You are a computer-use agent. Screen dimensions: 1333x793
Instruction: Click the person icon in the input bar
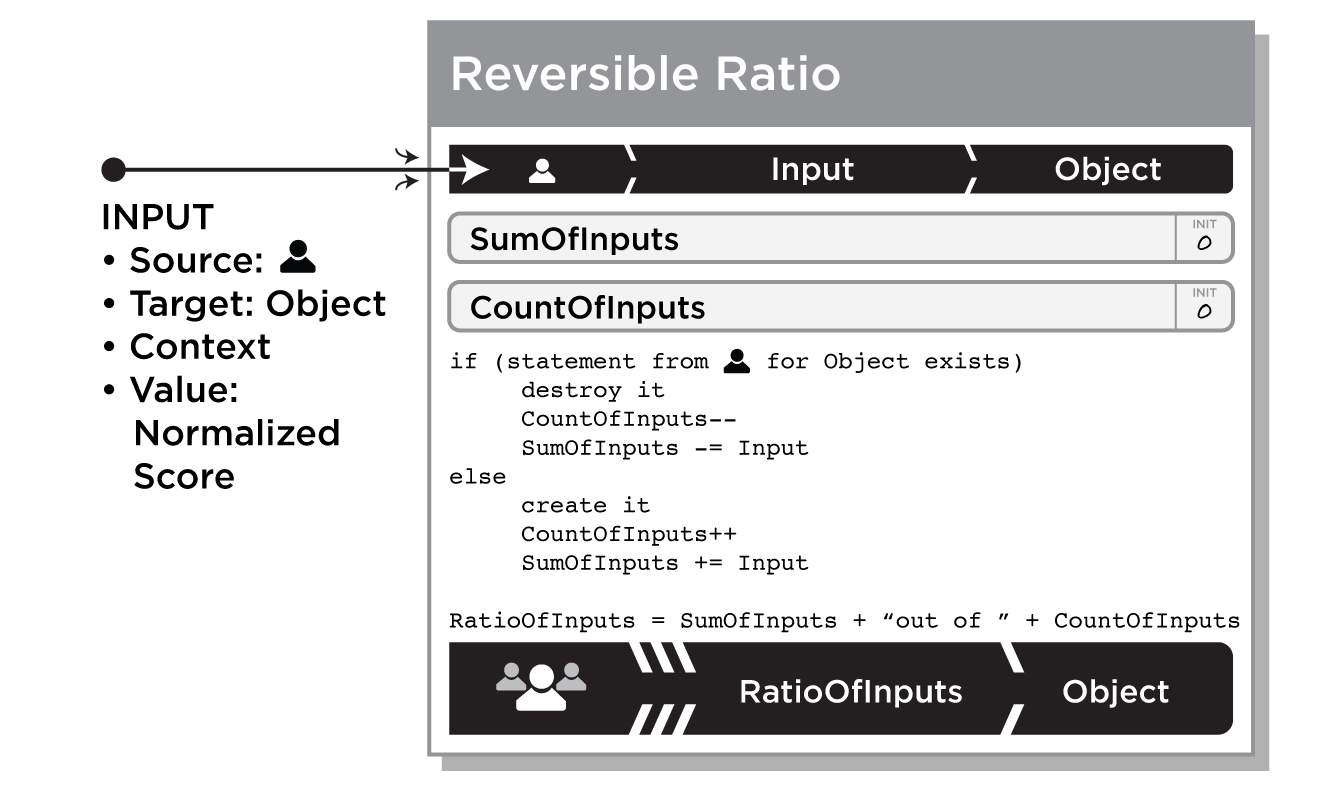pyautogui.click(x=541, y=170)
